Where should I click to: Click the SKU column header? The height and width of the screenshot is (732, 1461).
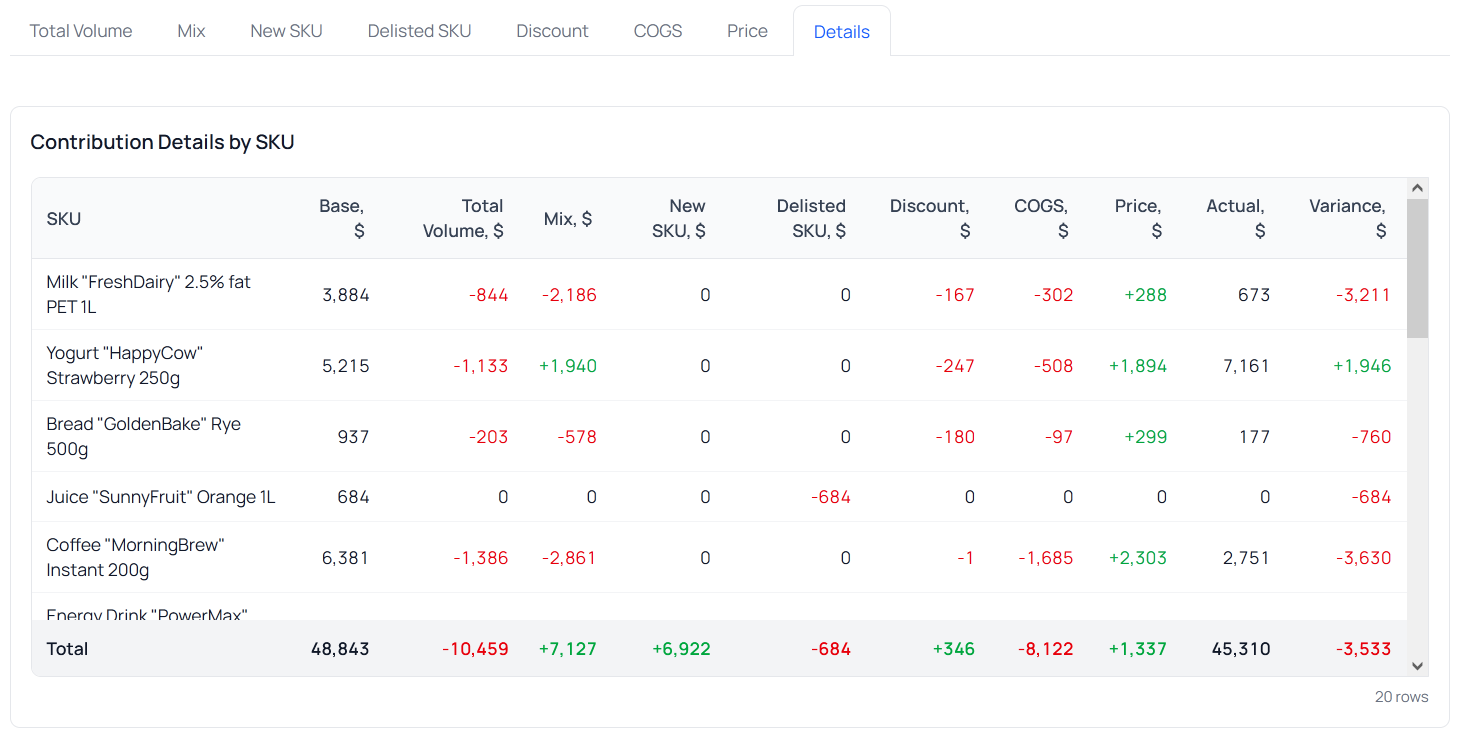pos(64,219)
